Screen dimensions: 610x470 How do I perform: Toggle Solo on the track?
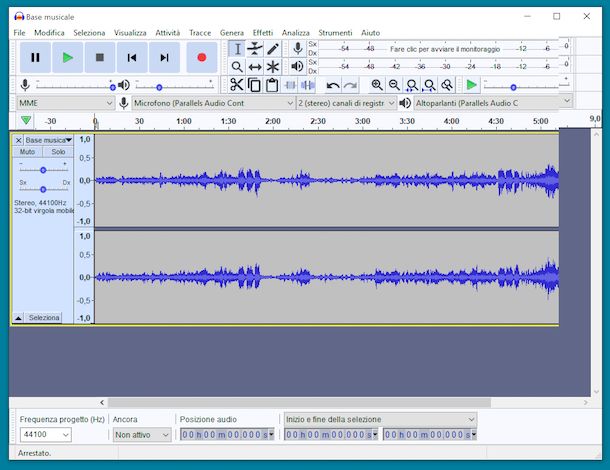click(58, 152)
